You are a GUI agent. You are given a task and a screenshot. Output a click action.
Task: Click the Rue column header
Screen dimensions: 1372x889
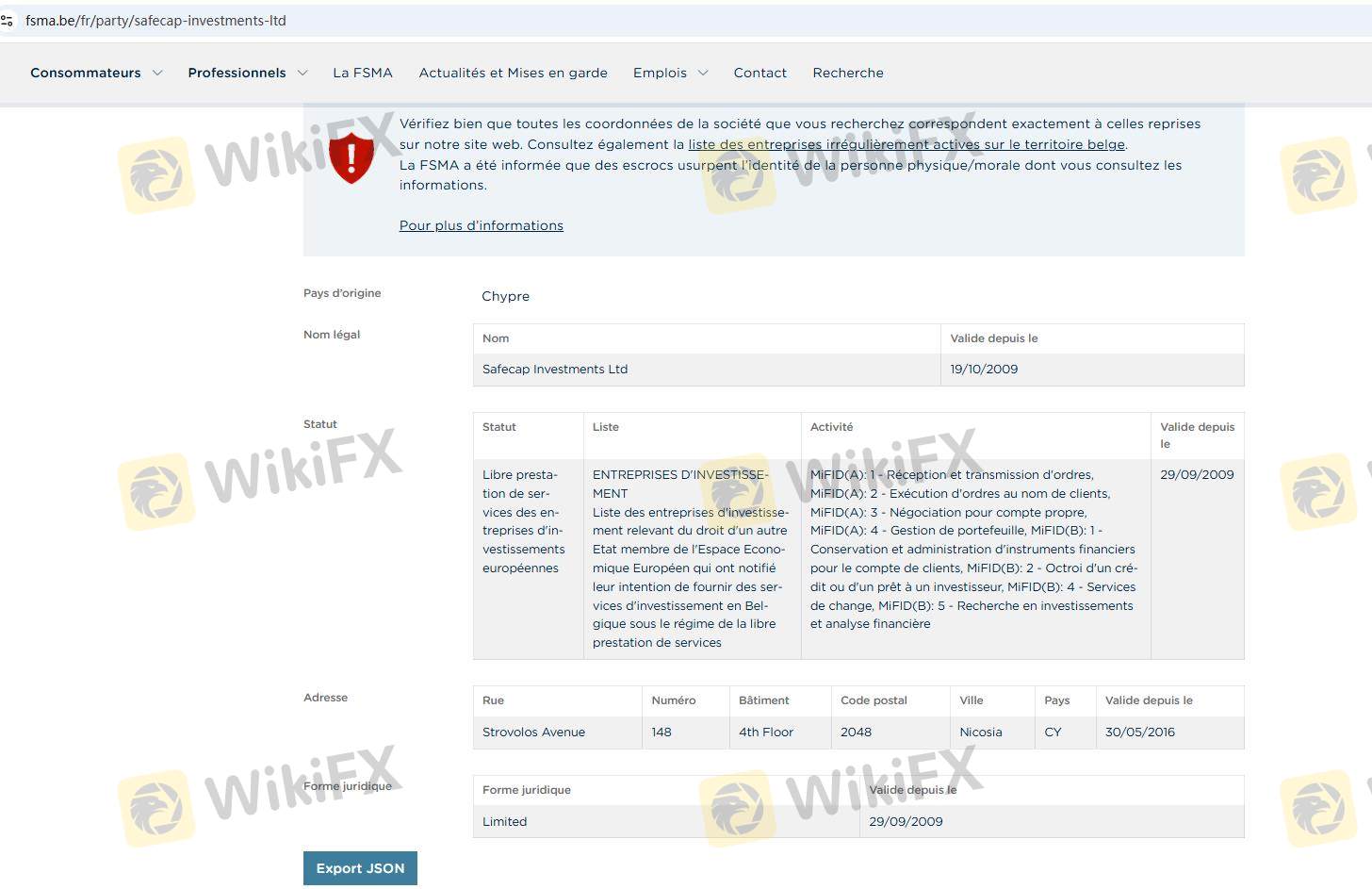coord(558,700)
